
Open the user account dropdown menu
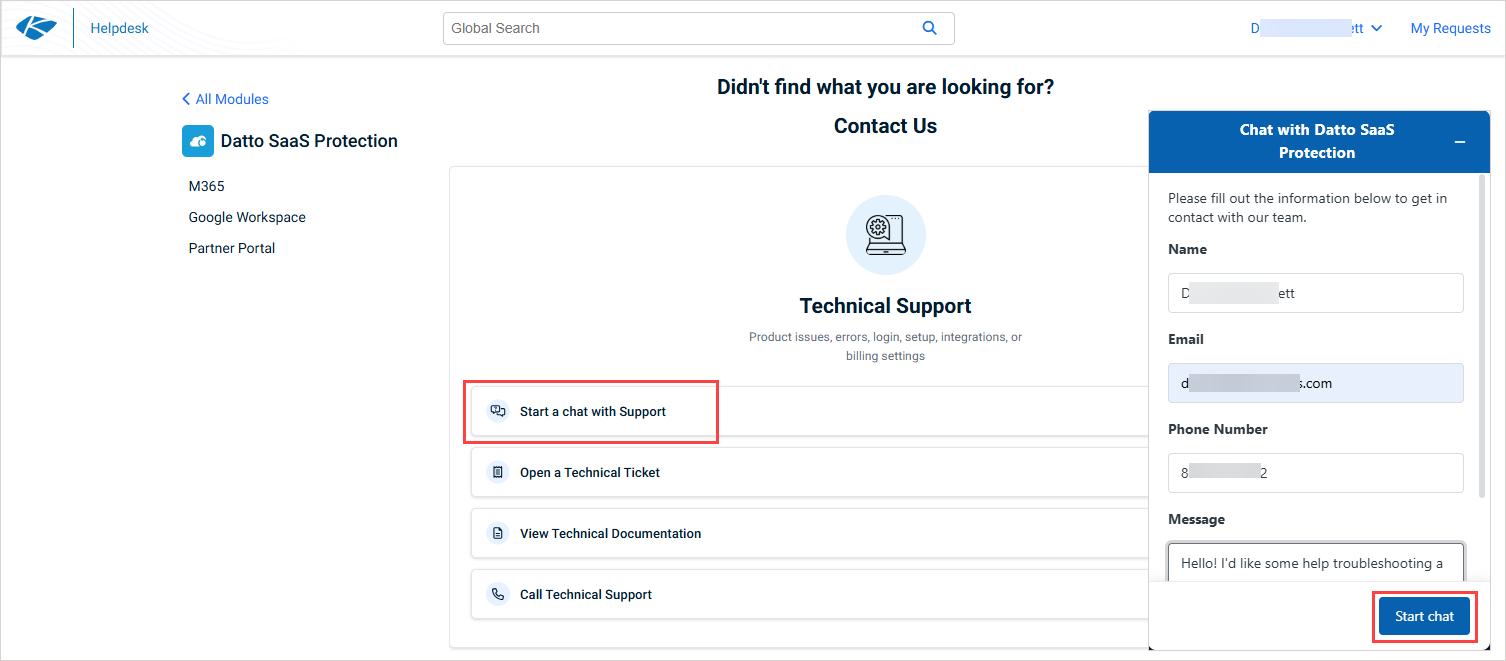point(1316,28)
